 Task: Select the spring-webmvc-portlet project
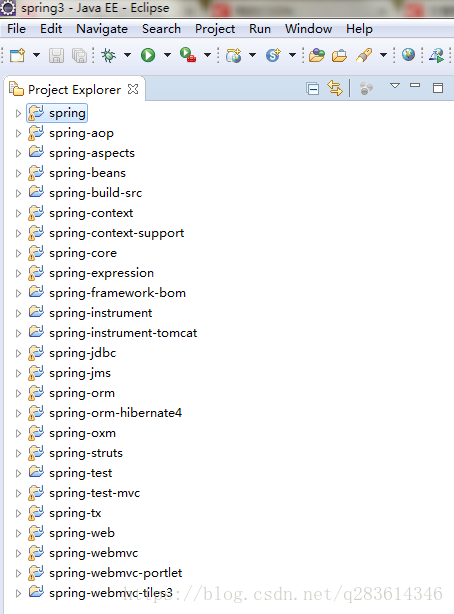pyautogui.click(x=116, y=573)
